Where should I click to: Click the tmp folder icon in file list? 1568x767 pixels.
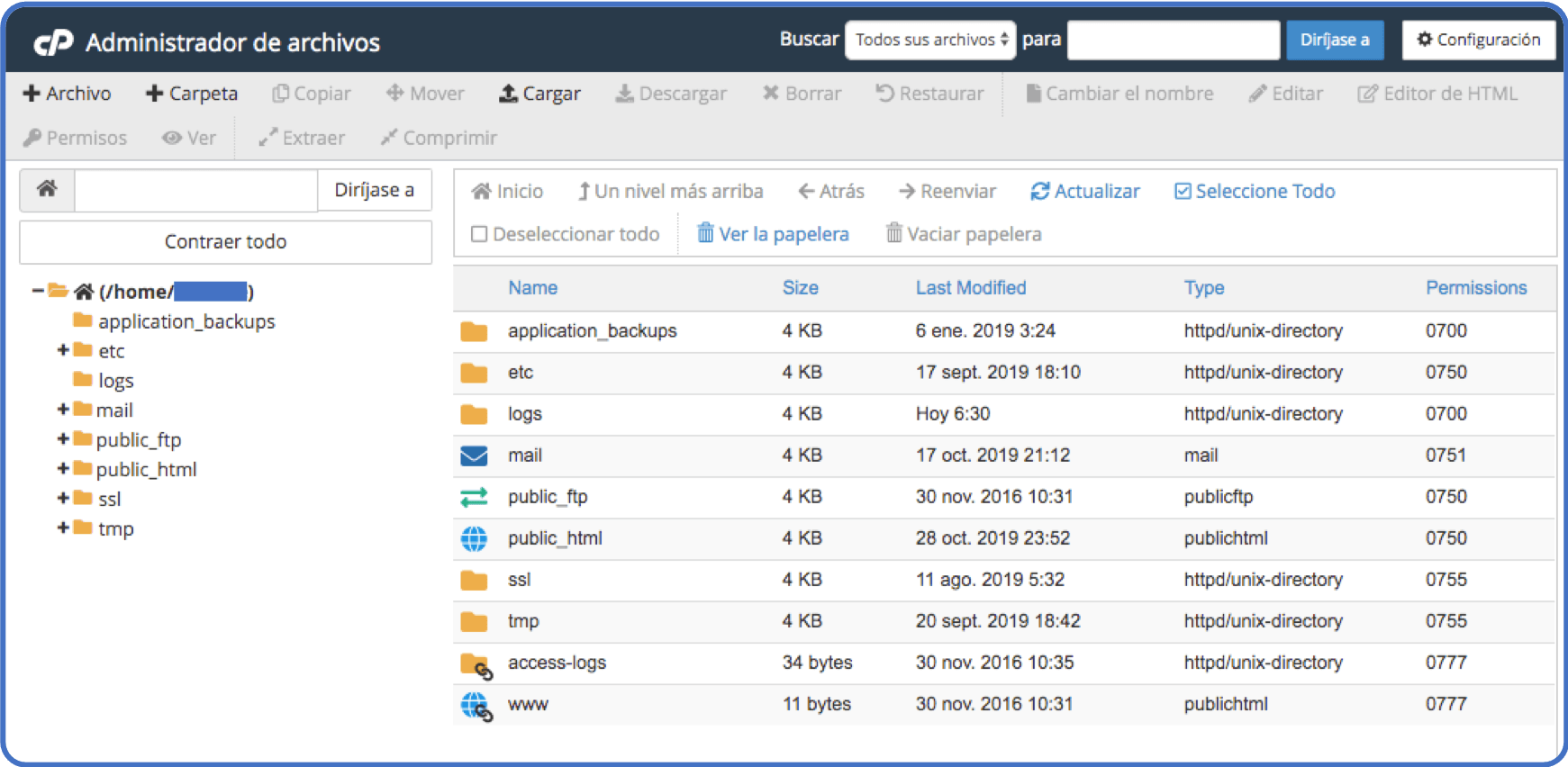click(x=474, y=621)
